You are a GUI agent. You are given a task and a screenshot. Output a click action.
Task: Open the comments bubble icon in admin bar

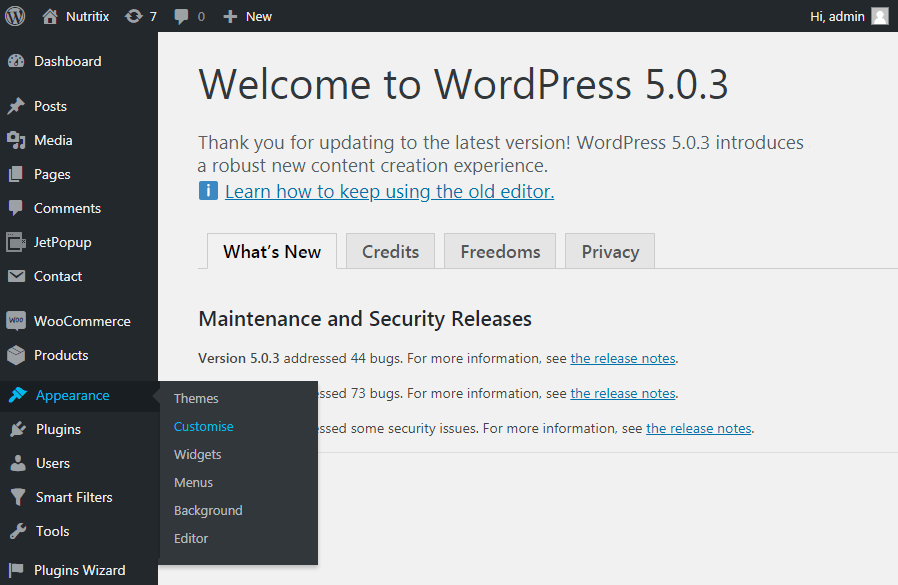coord(182,17)
